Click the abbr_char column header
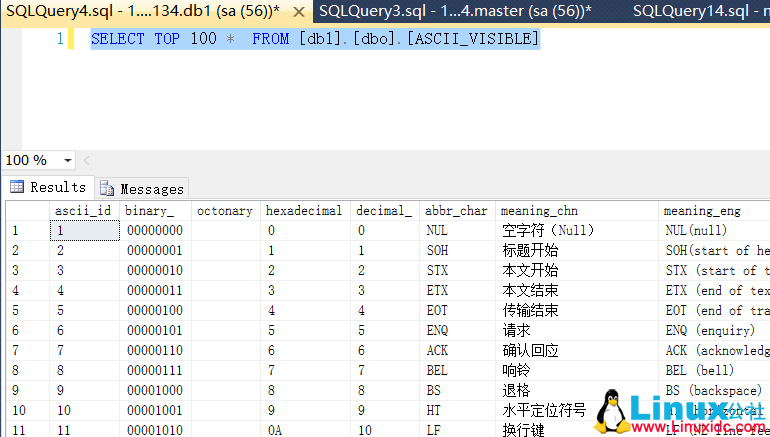The width and height of the screenshot is (770, 437). (x=457, y=211)
